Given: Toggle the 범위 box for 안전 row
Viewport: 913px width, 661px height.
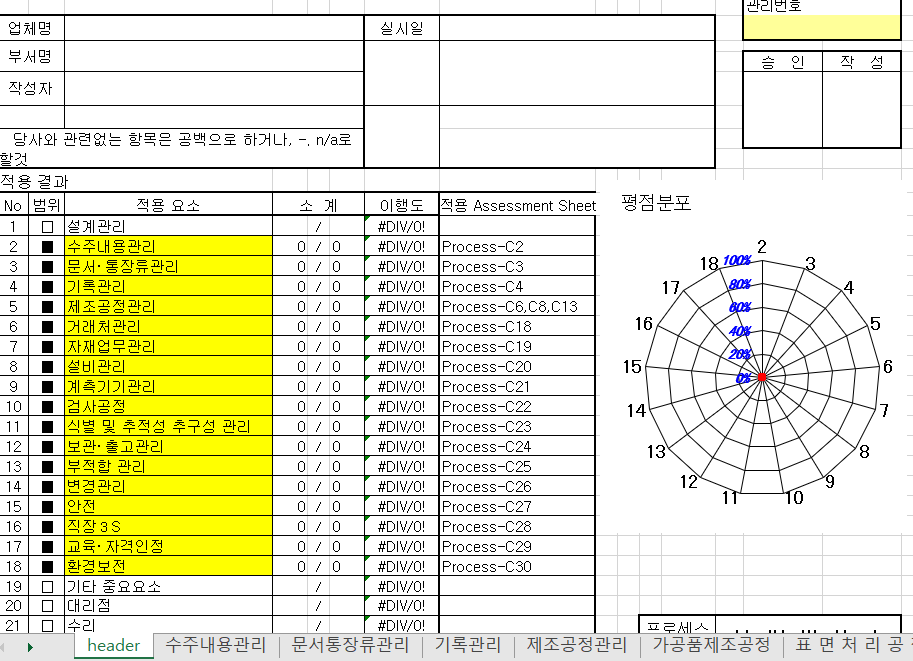Looking at the screenshot, I should pyautogui.click(x=47, y=507).
